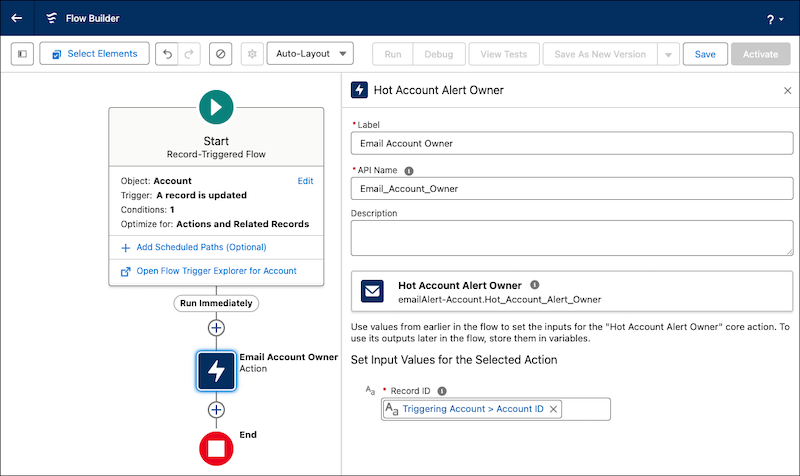Image resolution: width=800 pixels, height=476 pixels.
Task: Open flow settings gear icon
Action: (252, 54)
